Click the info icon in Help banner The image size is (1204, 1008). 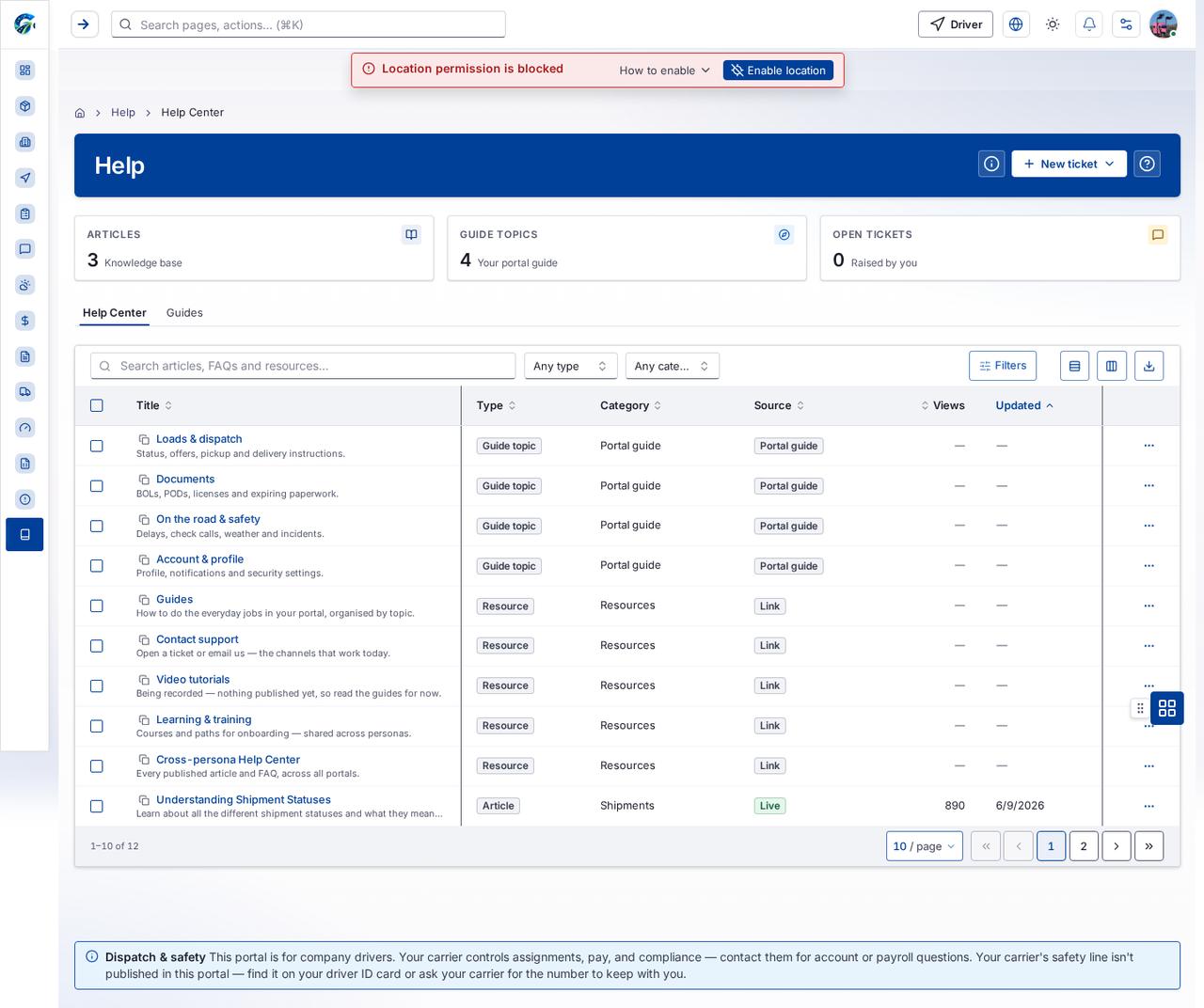pos(991,164)
